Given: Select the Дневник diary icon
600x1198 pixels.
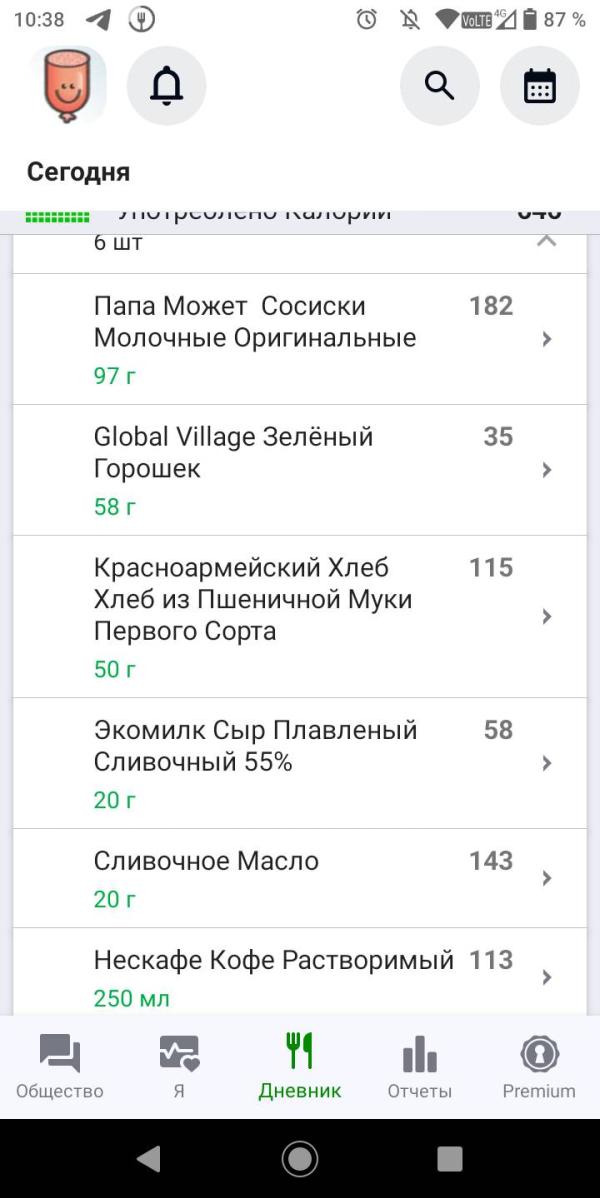Looking at the screenshot, I should pos(300,1050).
